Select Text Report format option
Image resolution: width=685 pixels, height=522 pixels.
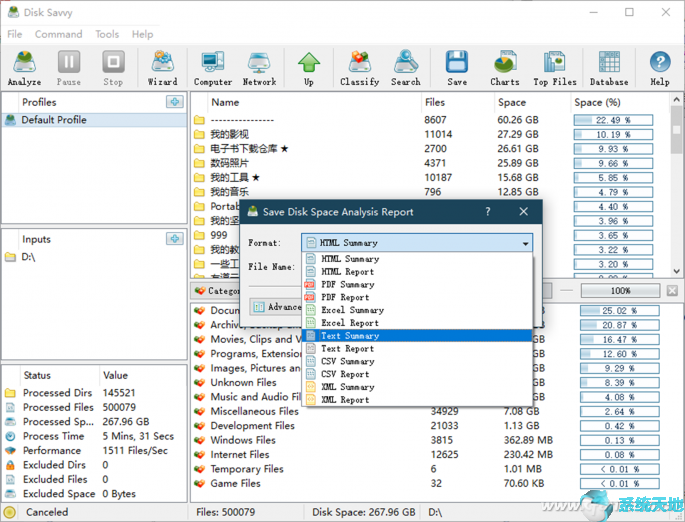point(419,349)
